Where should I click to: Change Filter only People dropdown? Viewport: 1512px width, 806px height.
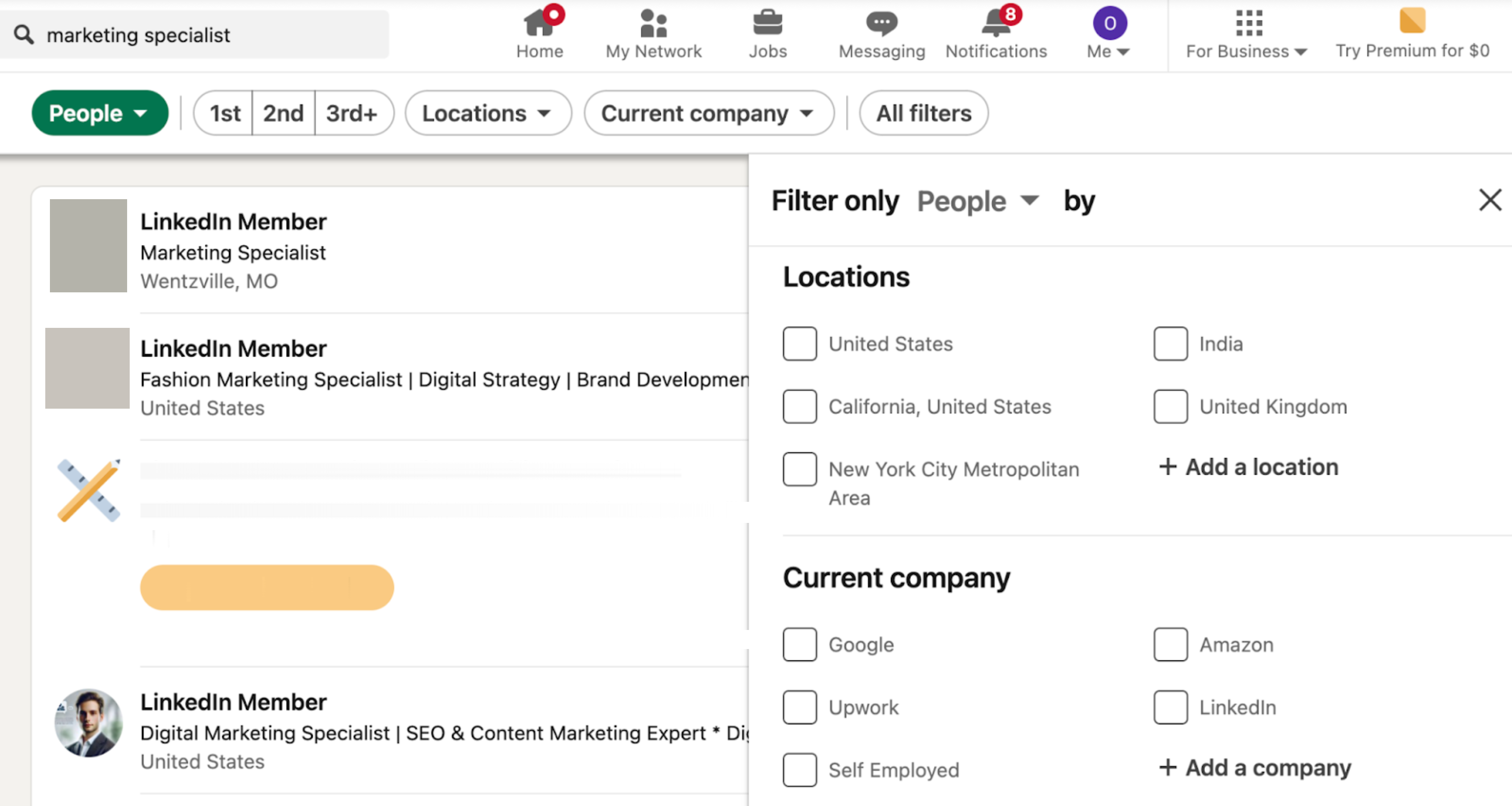[978, 201]
